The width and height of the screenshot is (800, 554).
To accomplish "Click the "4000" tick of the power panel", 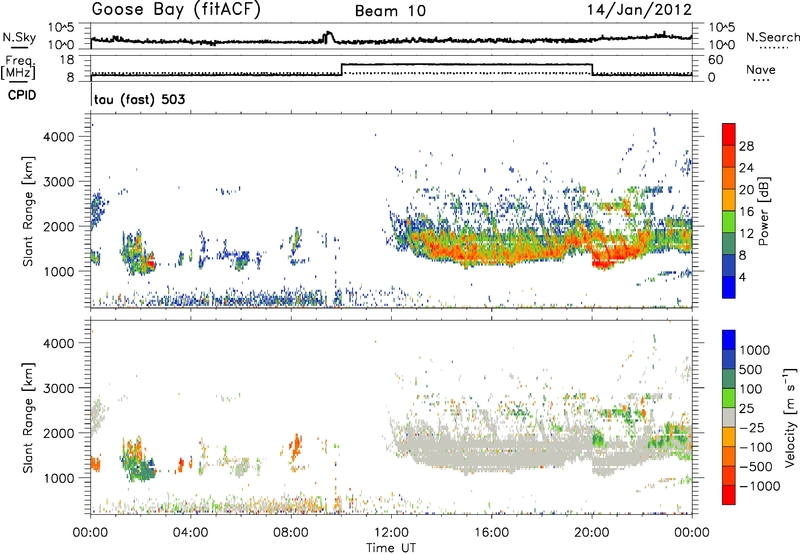I will pyautogui.click(x=59, y=137).
